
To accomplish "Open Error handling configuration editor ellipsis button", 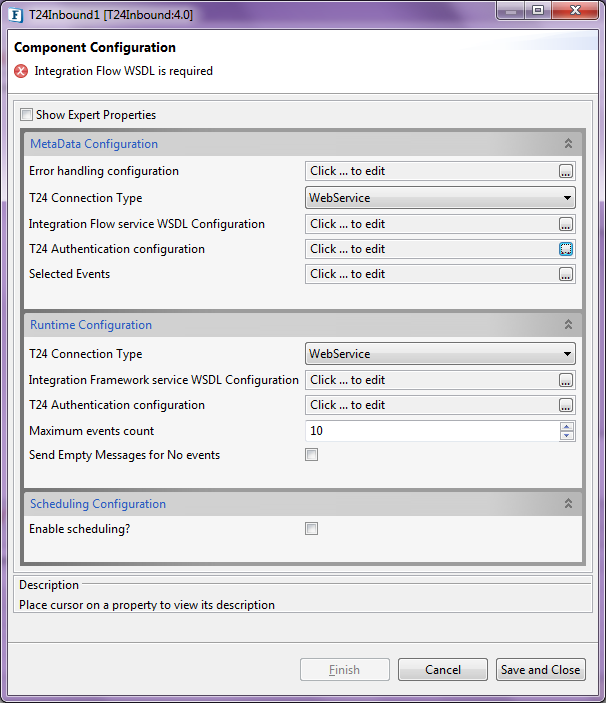I will (566, 171).
